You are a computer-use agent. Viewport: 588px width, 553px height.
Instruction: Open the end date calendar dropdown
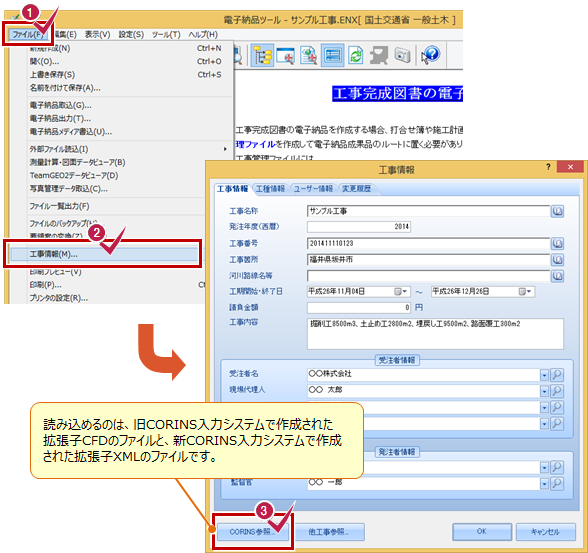[x=525, y=292]
